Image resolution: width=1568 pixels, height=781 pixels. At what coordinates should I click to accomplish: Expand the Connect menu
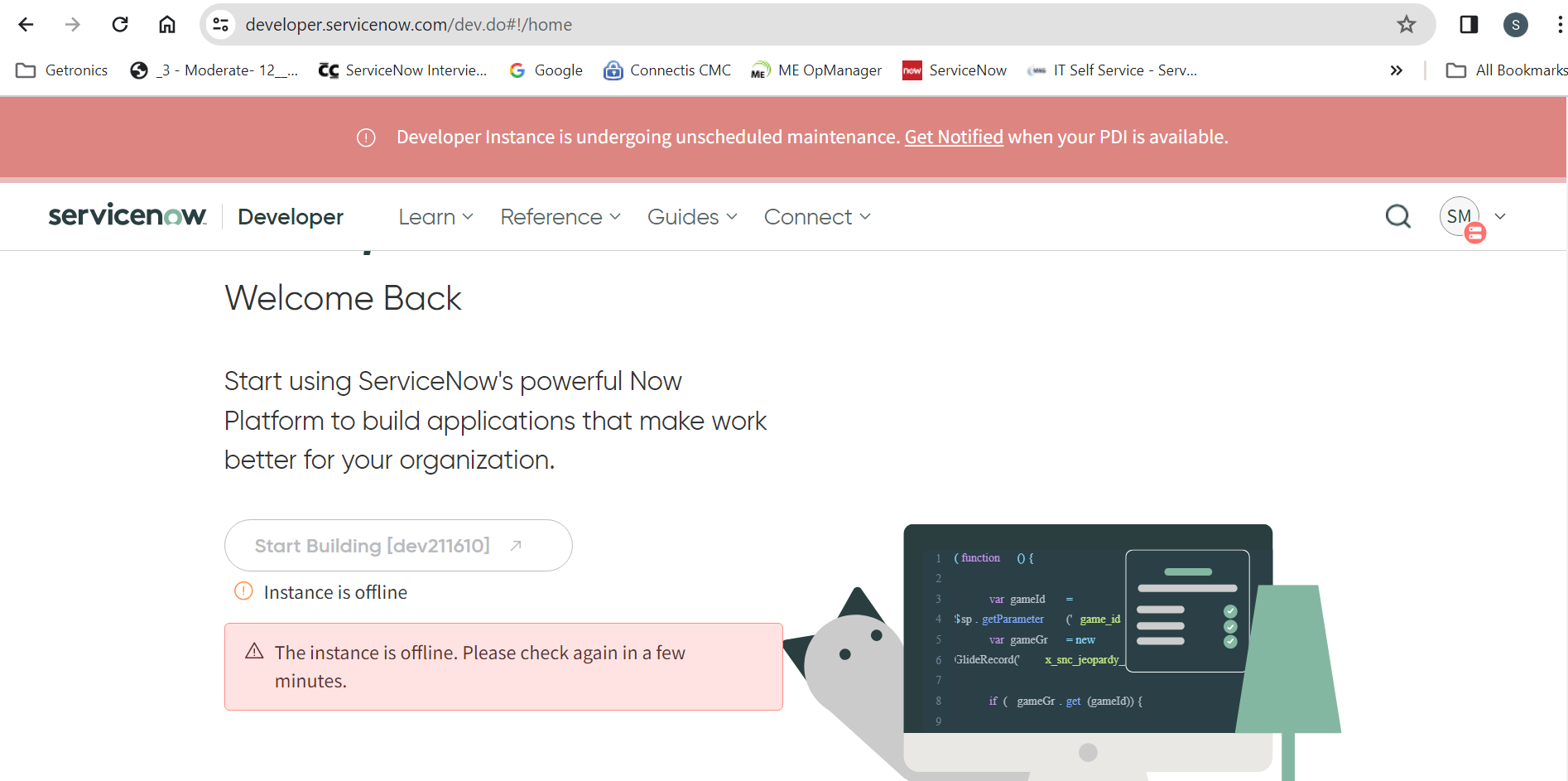click(817, 217)
